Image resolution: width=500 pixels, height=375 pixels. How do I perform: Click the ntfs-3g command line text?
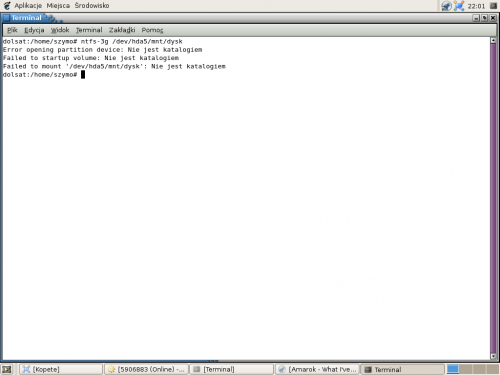[x=132, y=41]
